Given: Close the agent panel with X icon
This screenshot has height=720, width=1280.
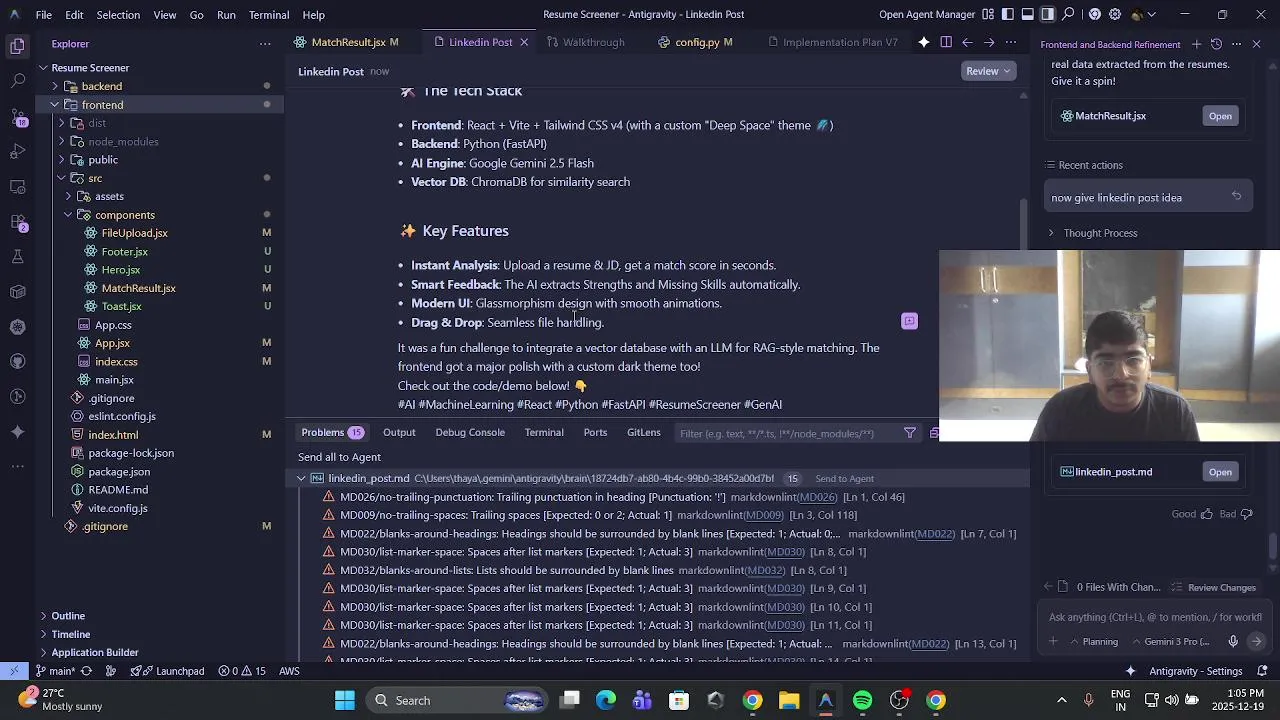Looking at the screenshot, I should click(x=1257, y=44).
